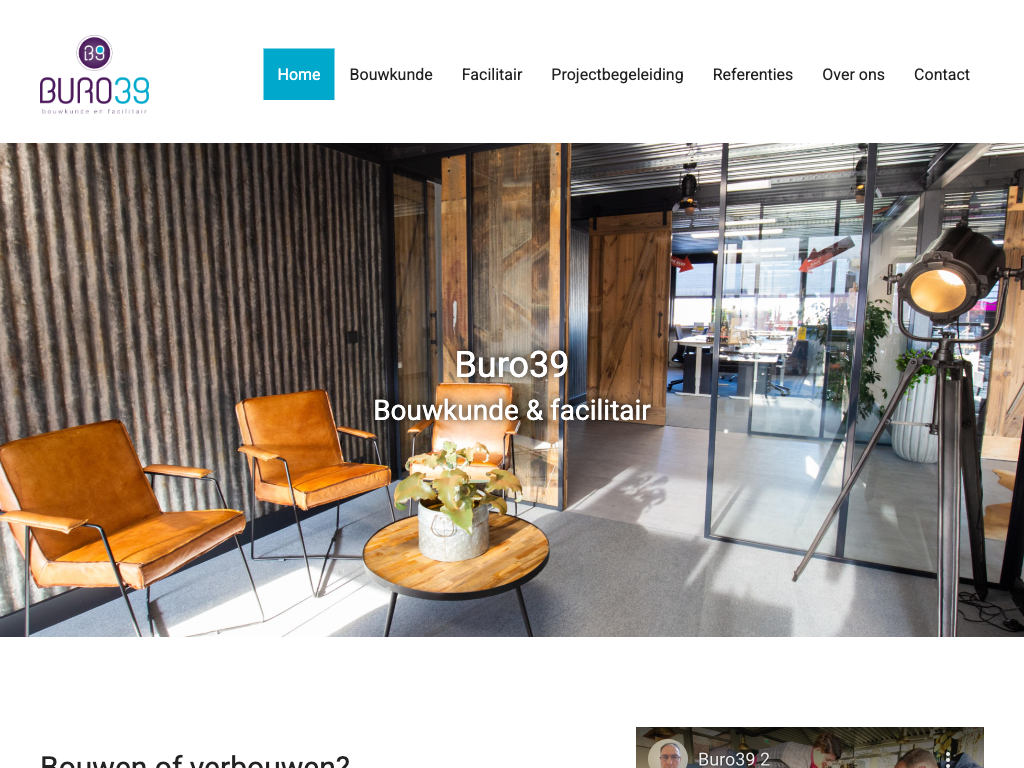
Task: Open the Over ons page
Action: (853, 74)
